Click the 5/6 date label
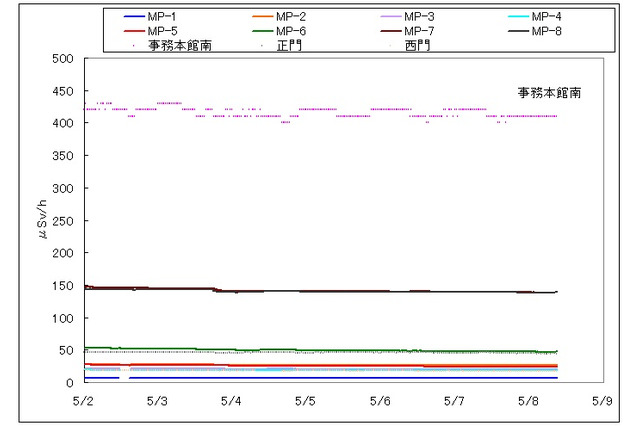The image size is (640, 426). coord(380,401)
